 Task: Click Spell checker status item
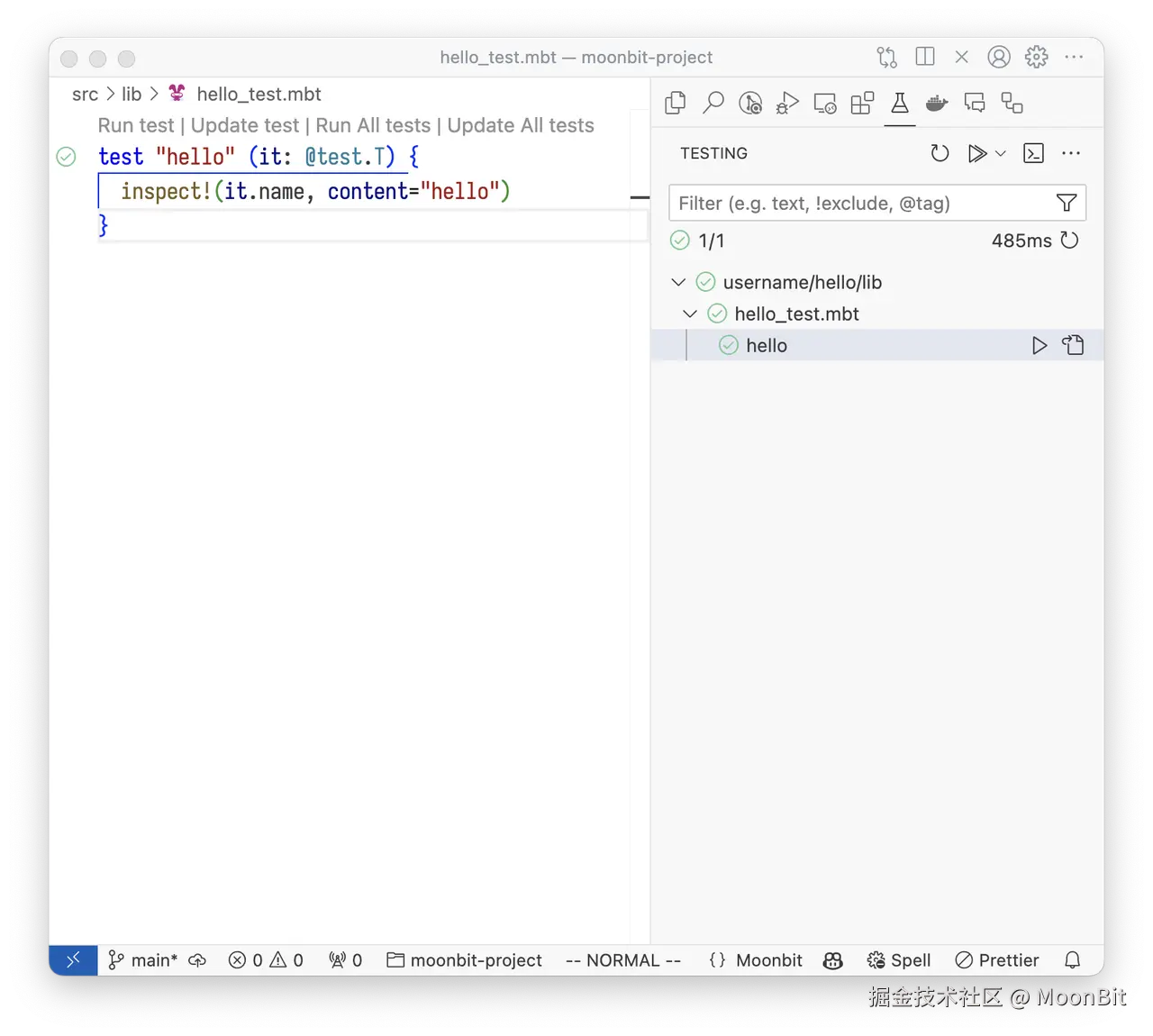pos(898,960)
